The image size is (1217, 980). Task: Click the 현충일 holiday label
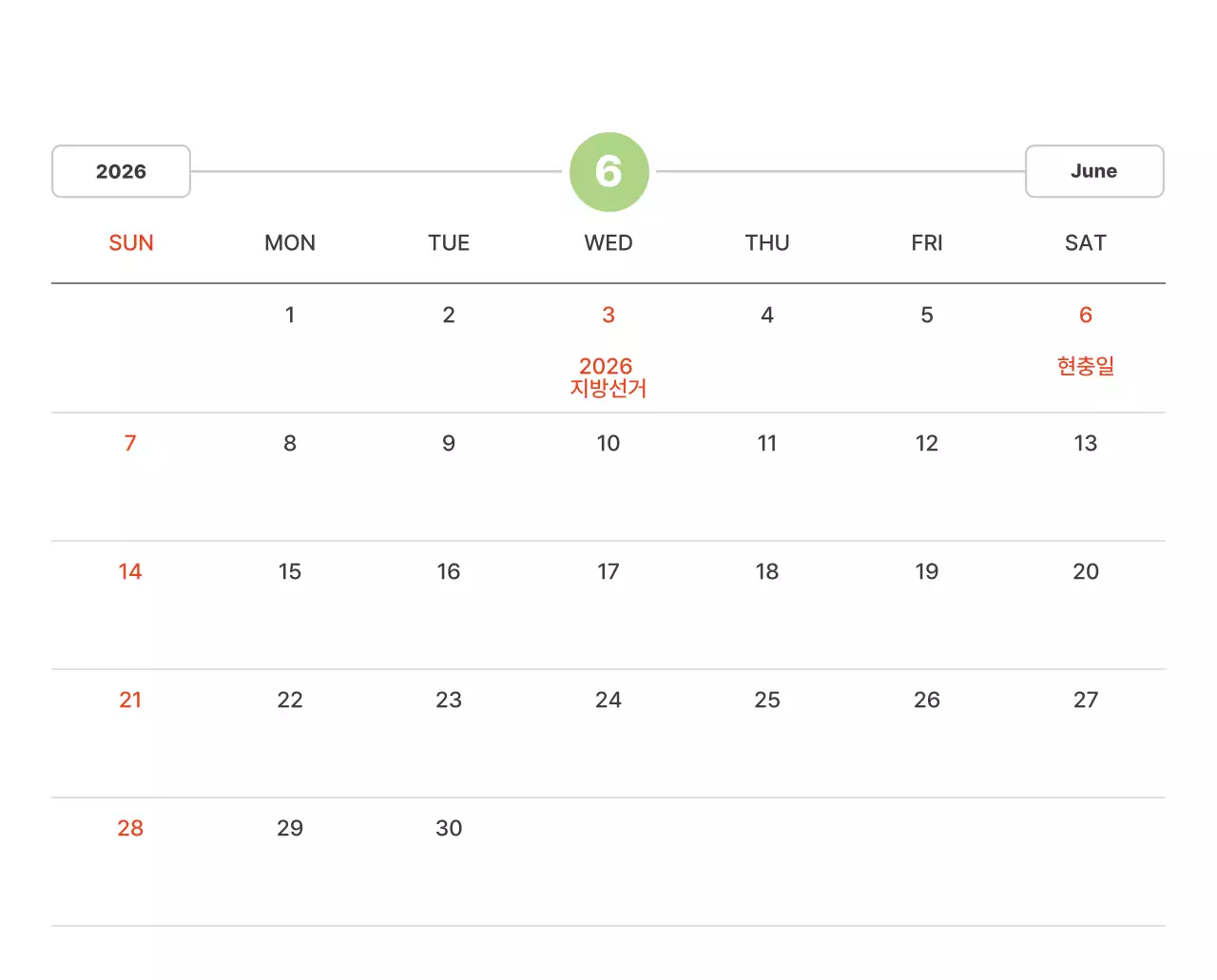(1085, 366)
